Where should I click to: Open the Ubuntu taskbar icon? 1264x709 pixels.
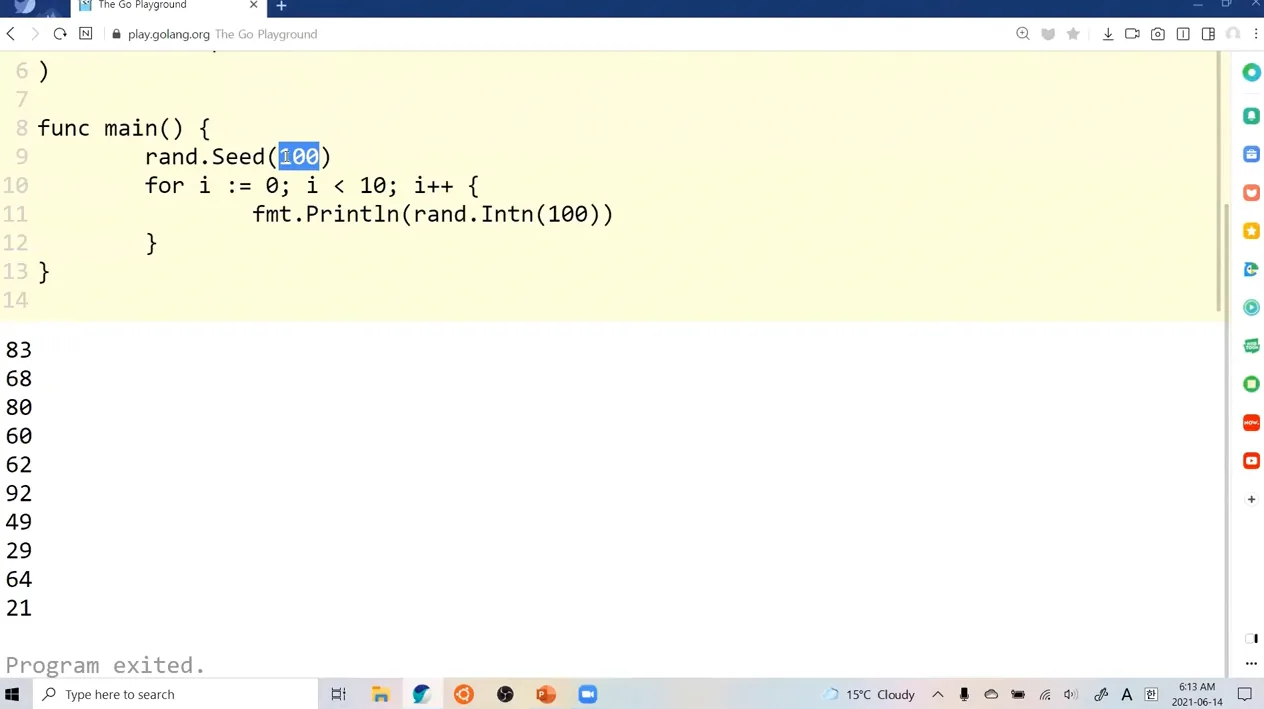pyautogui.click(x=463, y=694)
